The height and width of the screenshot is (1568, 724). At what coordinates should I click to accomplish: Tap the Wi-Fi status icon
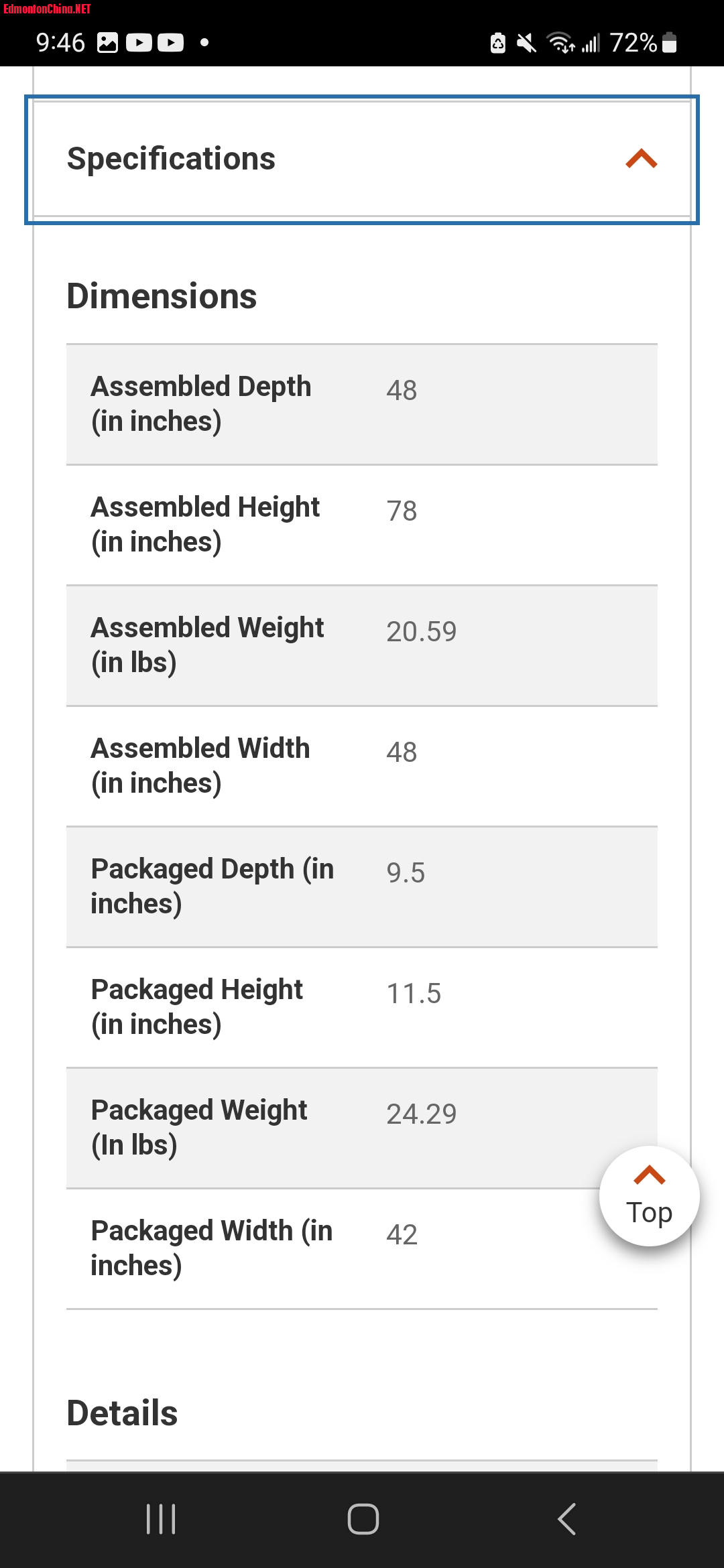[560, 43]
